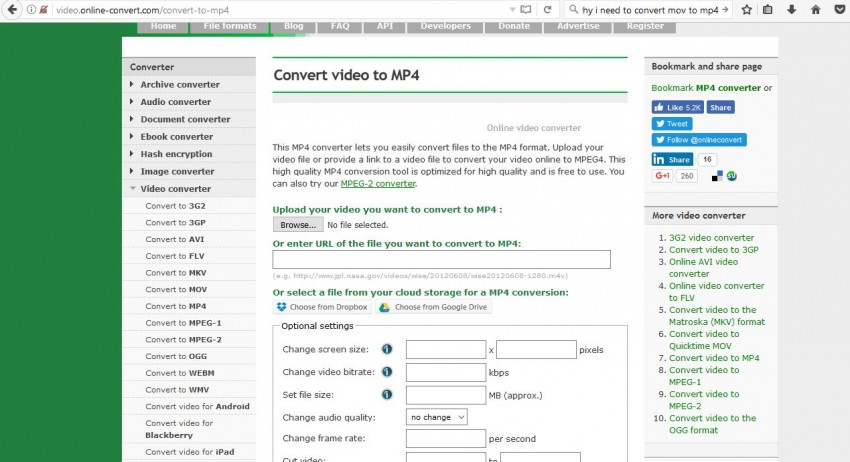The image size is (850, 462).
Task: Click the file URL input field
Action: coord(441,260)
